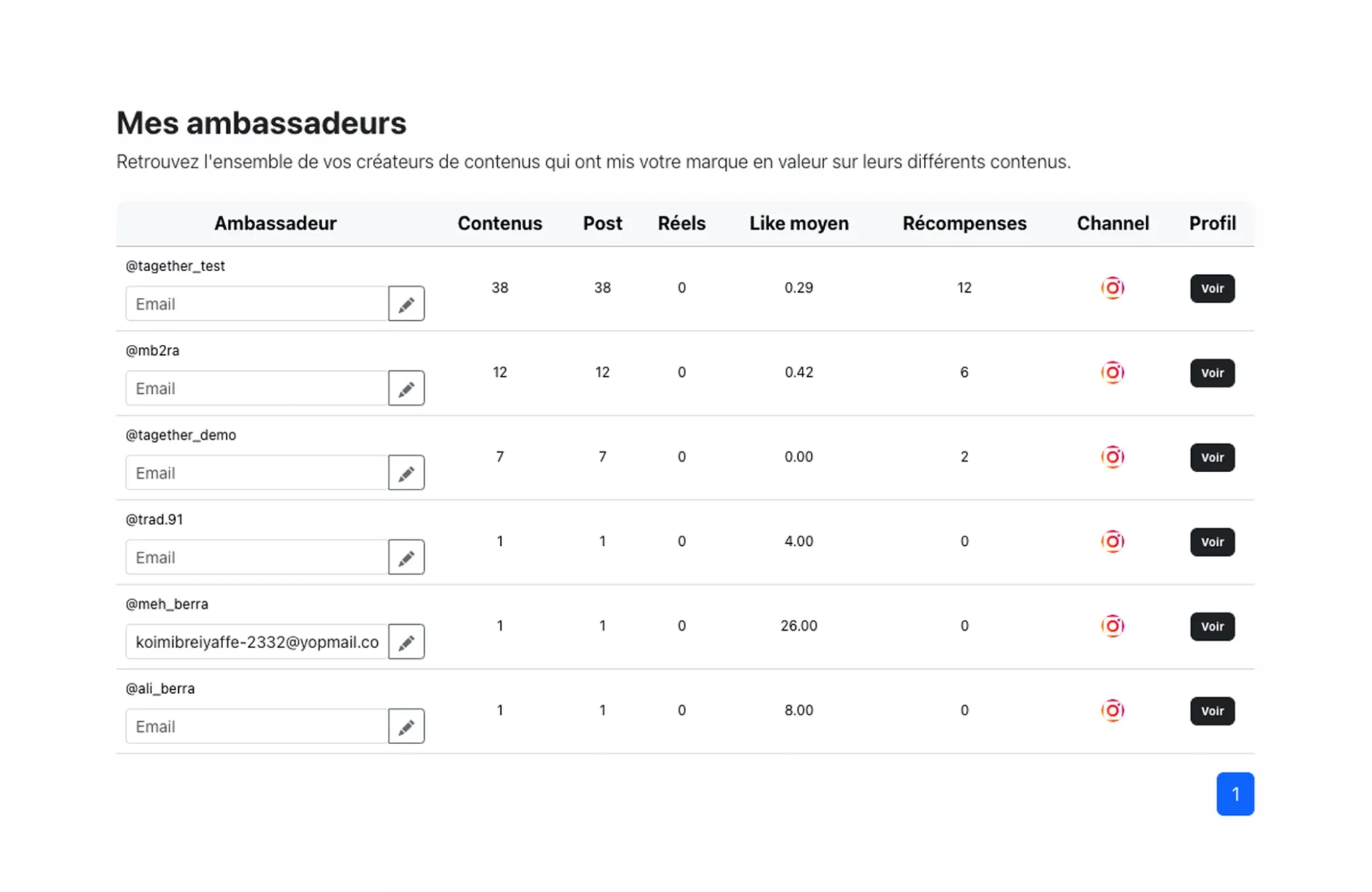Open the Instagram channel icon for @tagether_test

[1112, 288]
